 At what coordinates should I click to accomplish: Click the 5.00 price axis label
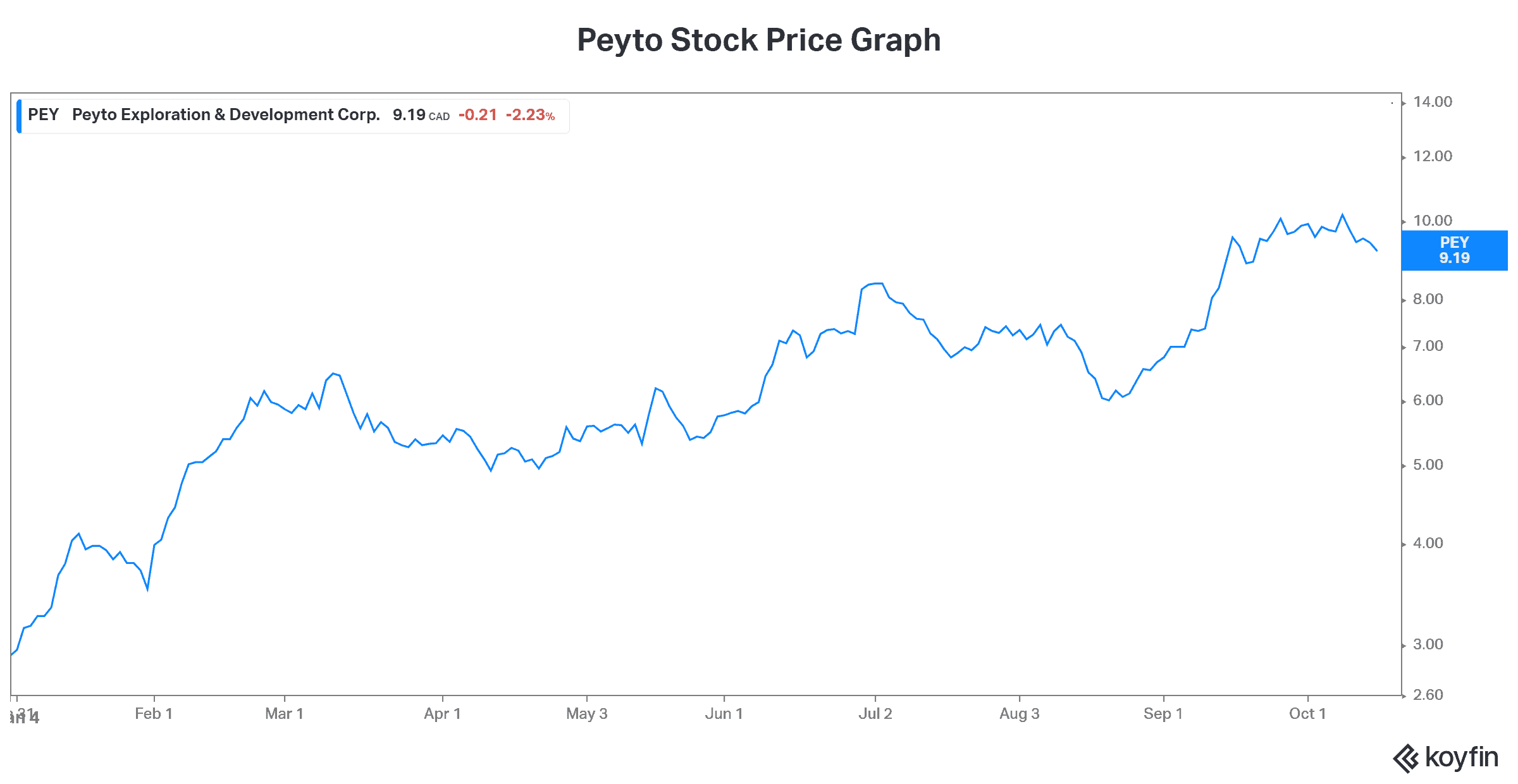point(1428,465)
